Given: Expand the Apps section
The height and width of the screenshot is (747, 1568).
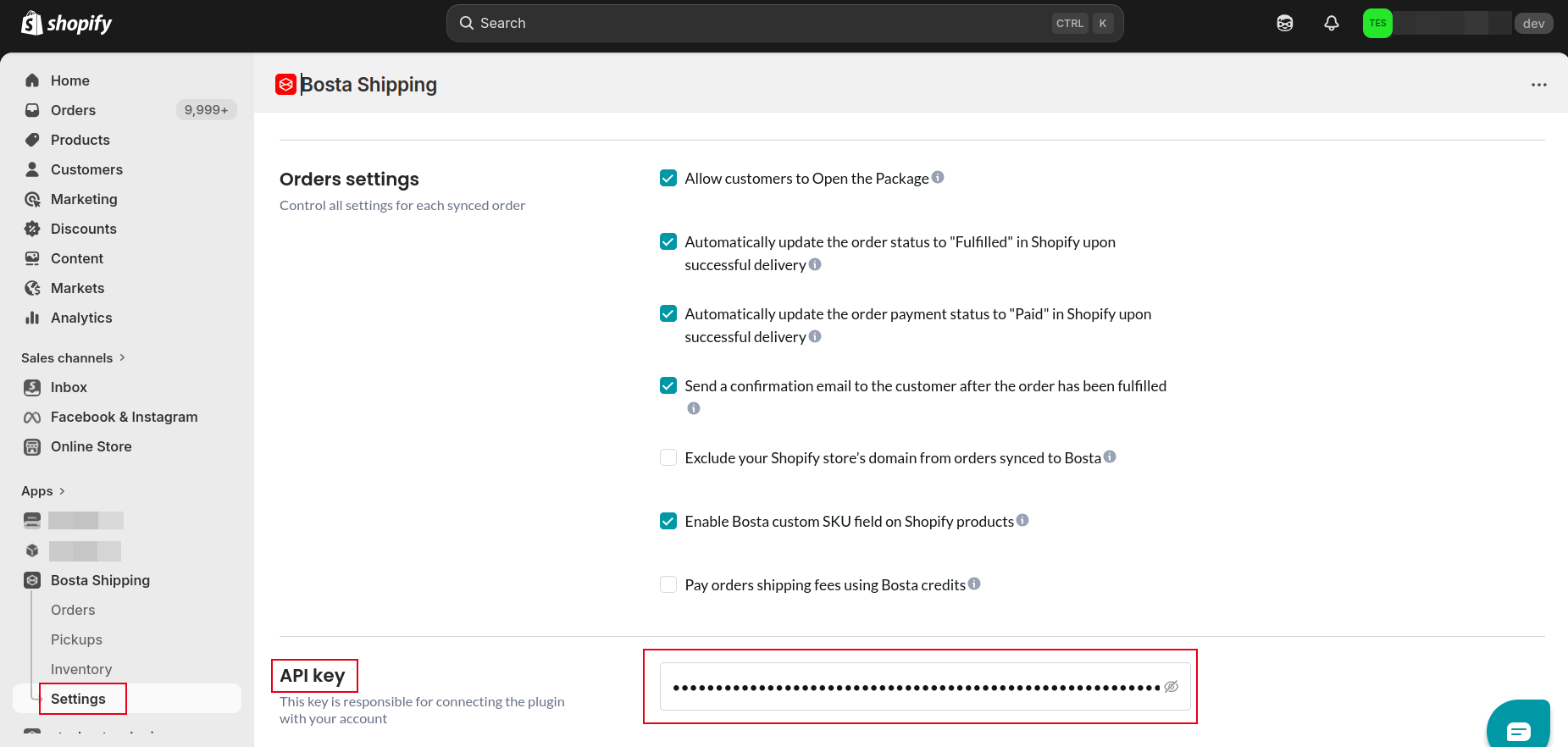Looking at the screenshot, I should coord(43,491).
